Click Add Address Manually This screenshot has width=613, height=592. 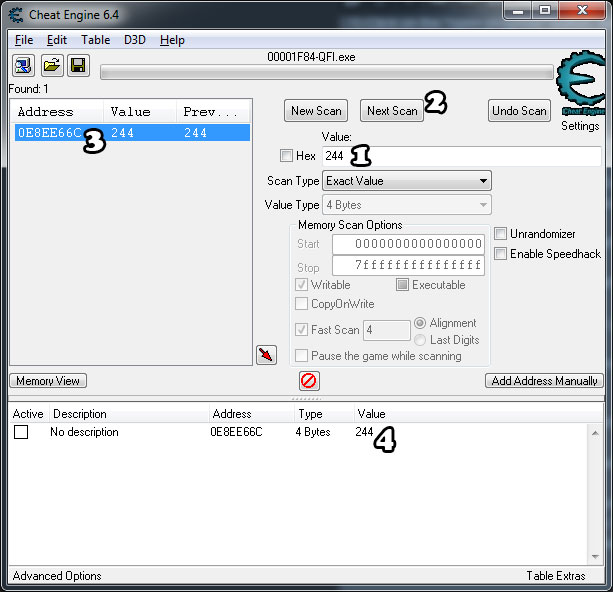[x=544, y=381]
